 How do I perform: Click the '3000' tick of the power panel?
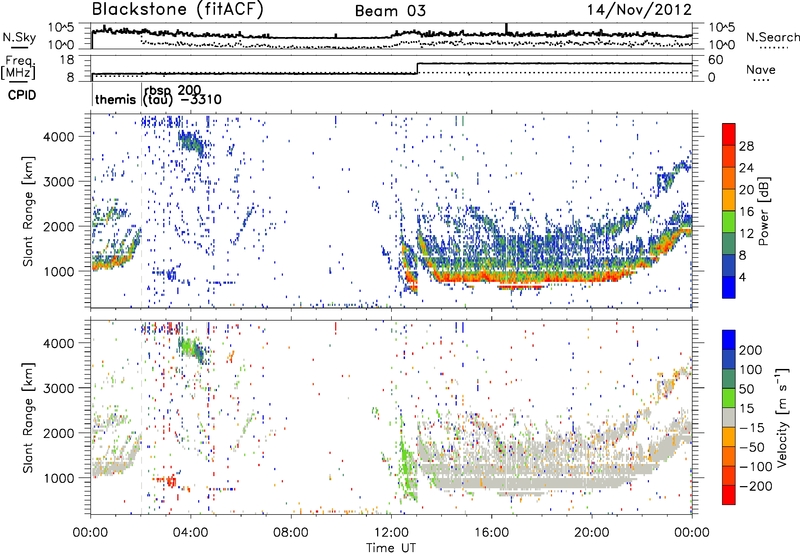[x=58, y=182]
